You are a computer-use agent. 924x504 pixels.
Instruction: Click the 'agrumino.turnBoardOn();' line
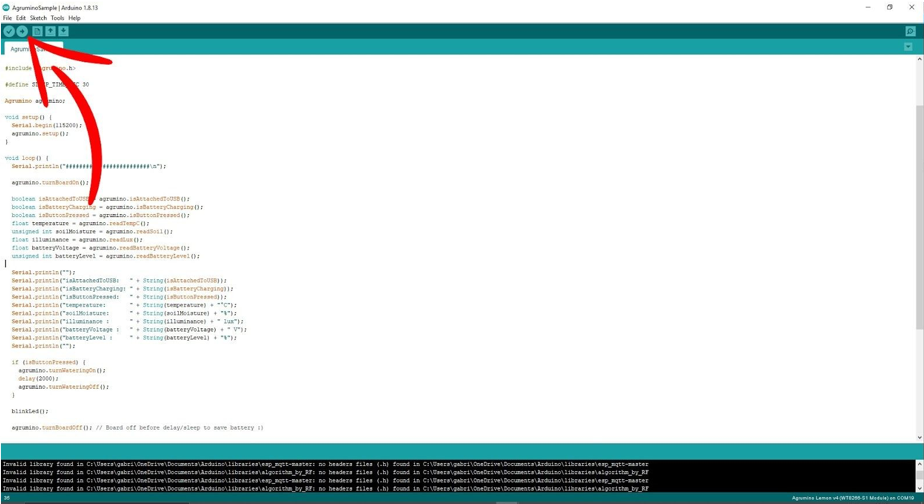[50, 183]
